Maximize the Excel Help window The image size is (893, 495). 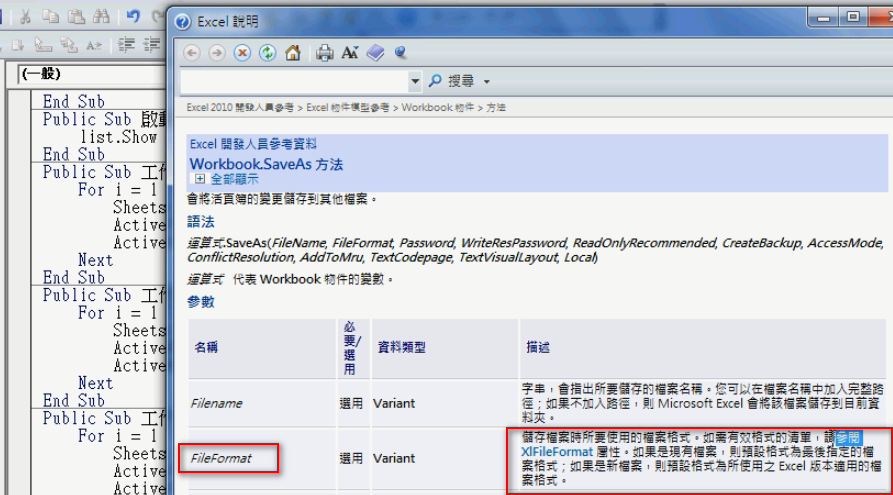pos(853,18)
